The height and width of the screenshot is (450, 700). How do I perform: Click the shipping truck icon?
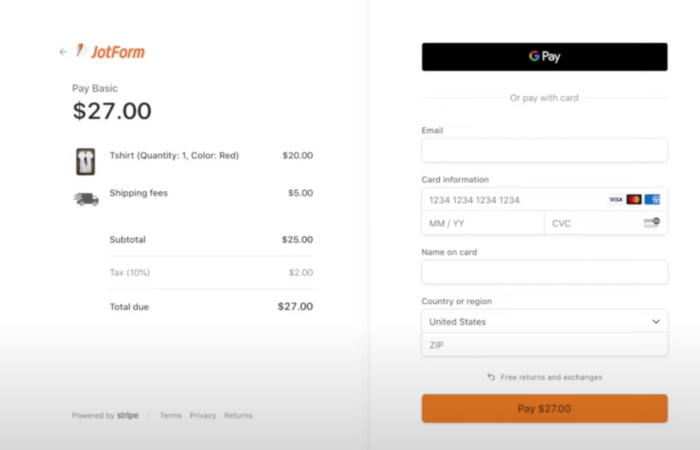point(86,198)
